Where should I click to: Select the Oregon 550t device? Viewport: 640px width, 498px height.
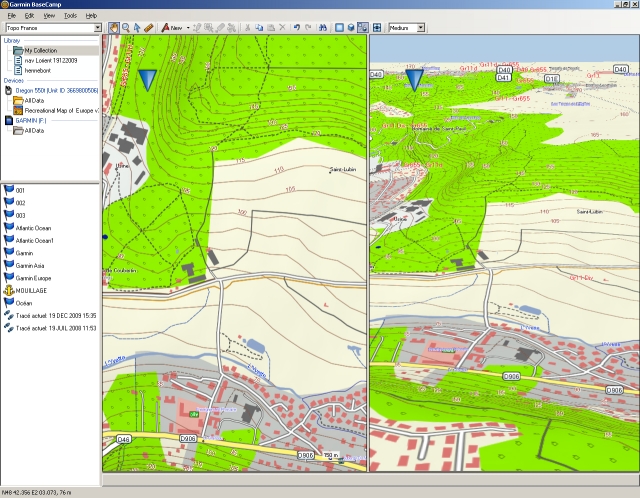pyautogui.click(x=57, y=91)
